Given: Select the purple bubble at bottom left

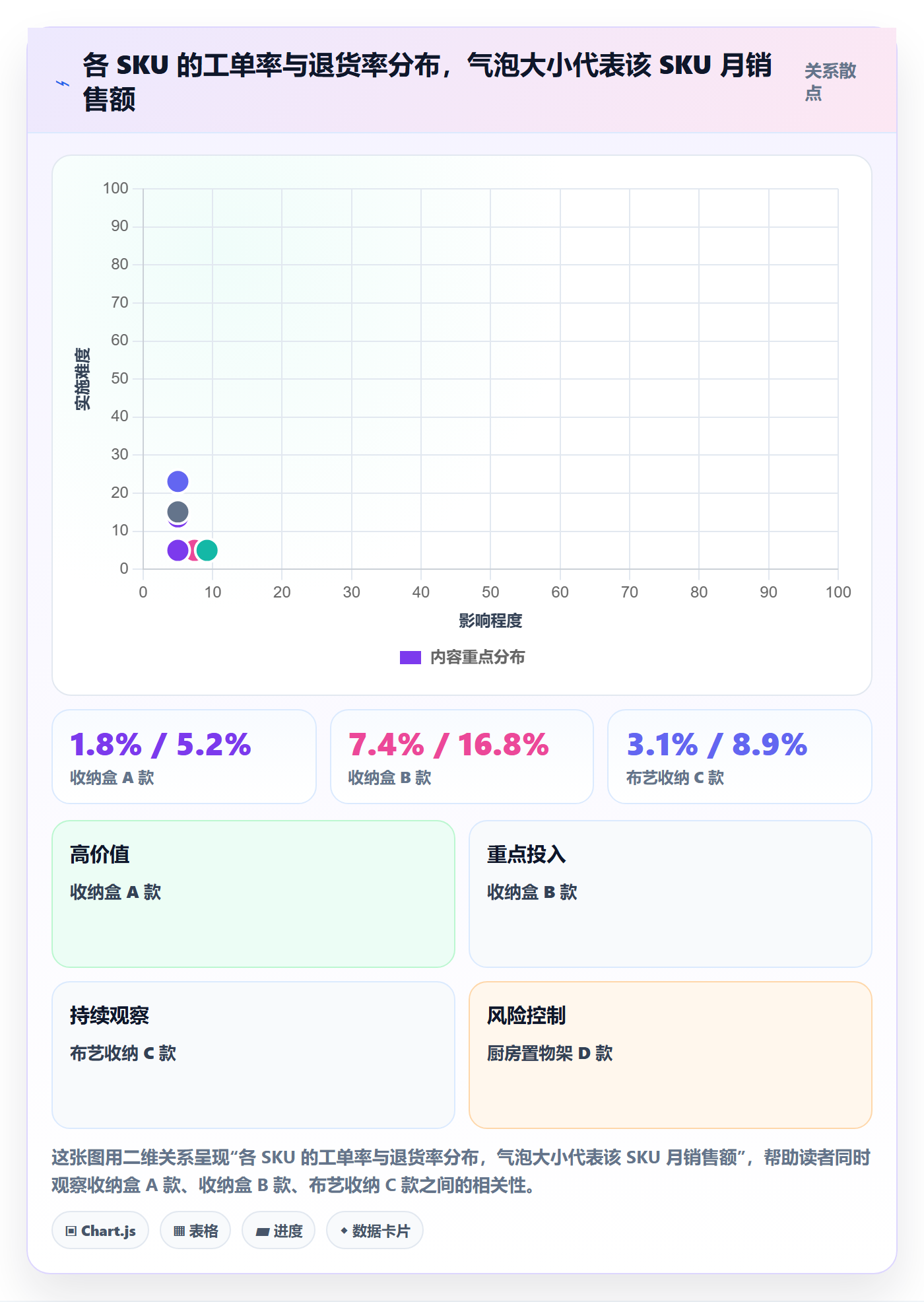Looking at the screenshot, I should (x=178, y=550).
